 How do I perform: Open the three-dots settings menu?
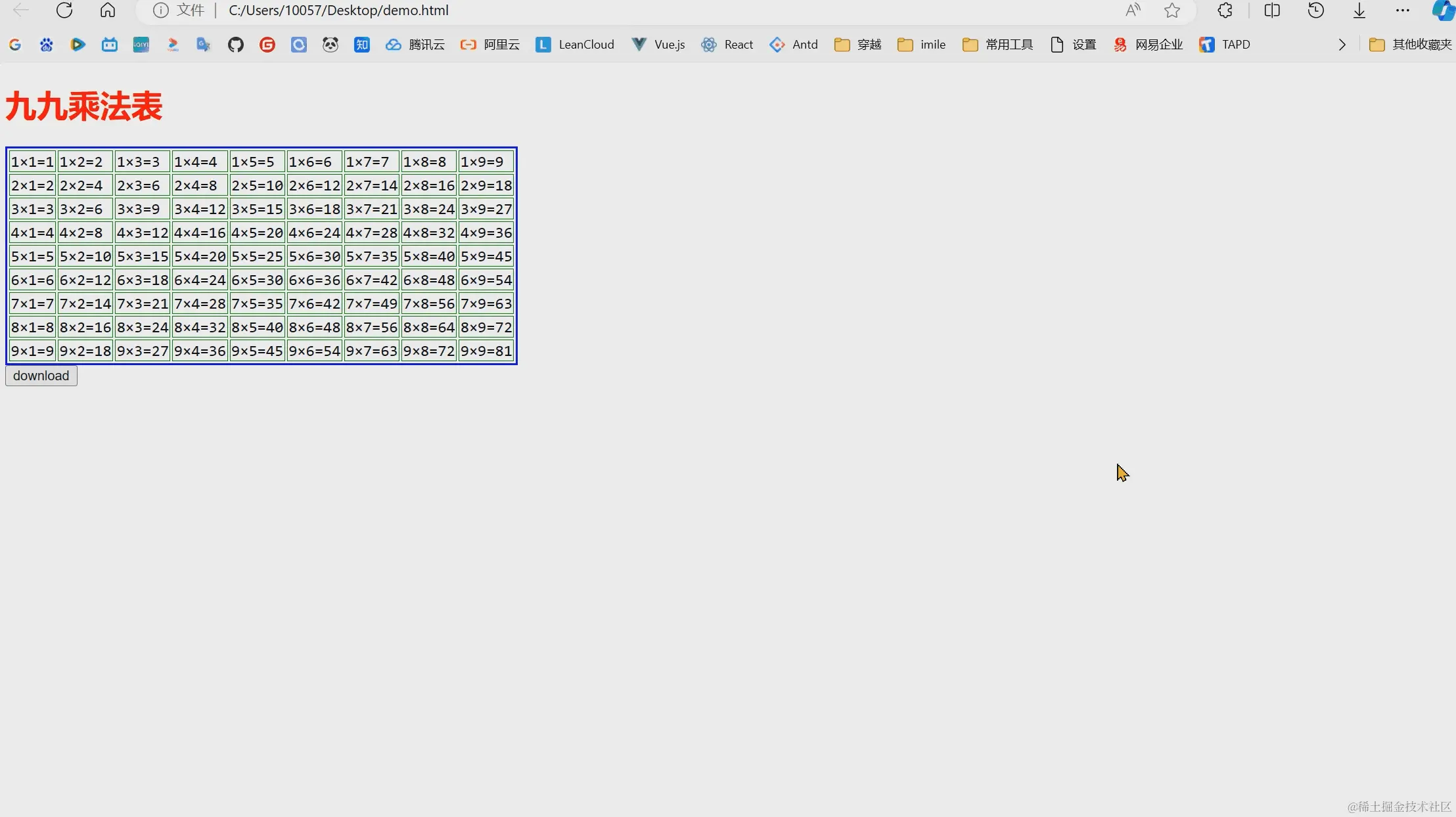1403,11
